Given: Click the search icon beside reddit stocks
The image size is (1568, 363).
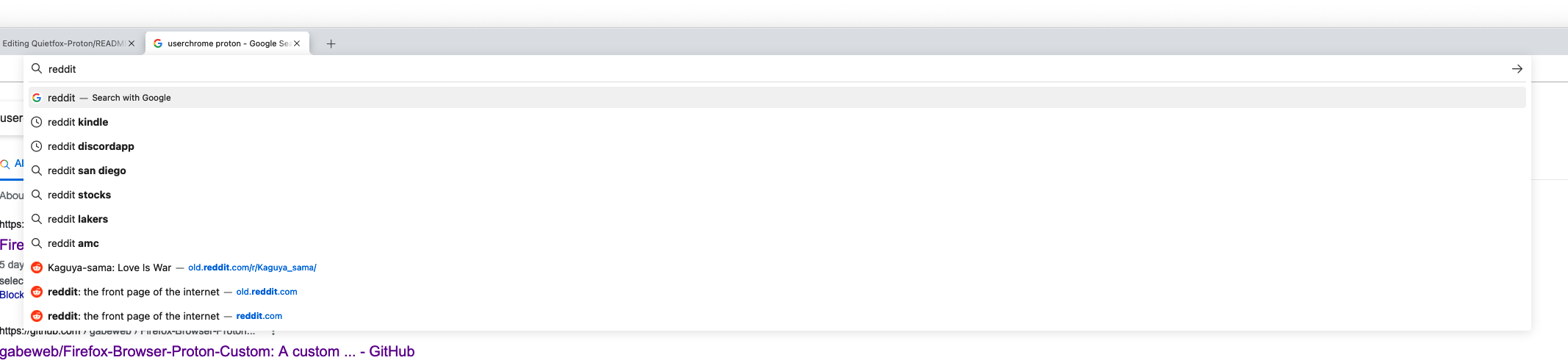Looking at the screenshot, I should coord(36,195).
